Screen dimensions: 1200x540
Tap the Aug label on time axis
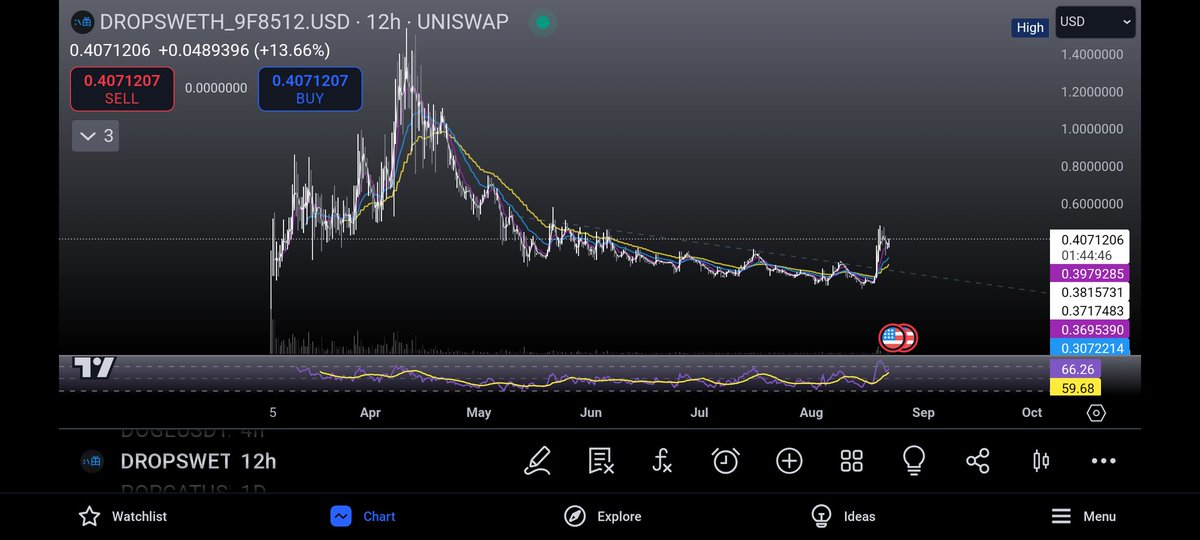pyautogui.click(x=811, y=412)
